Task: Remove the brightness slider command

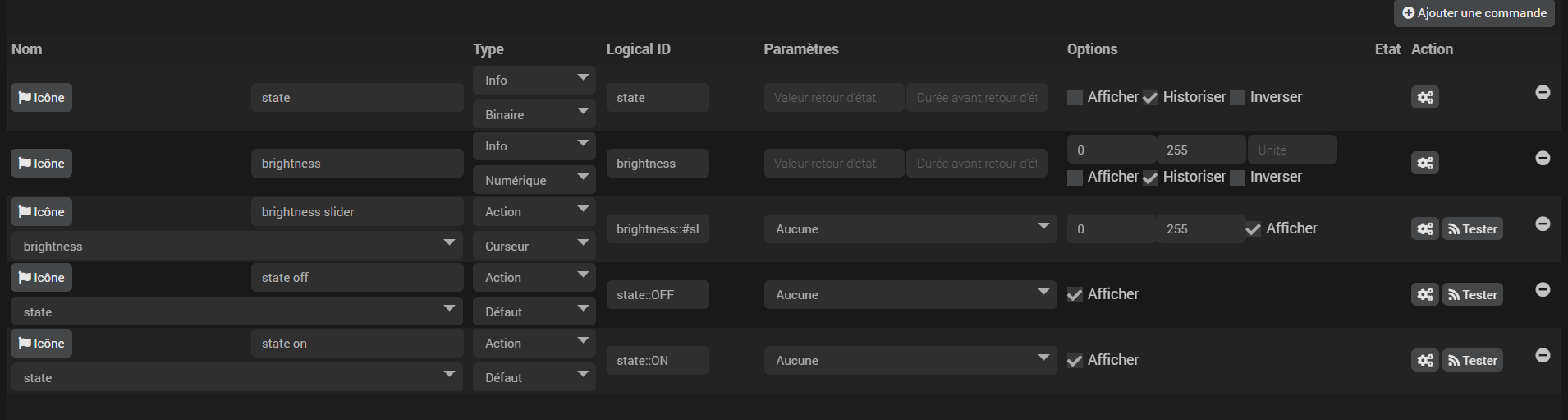Action: tap(1543, 224)
